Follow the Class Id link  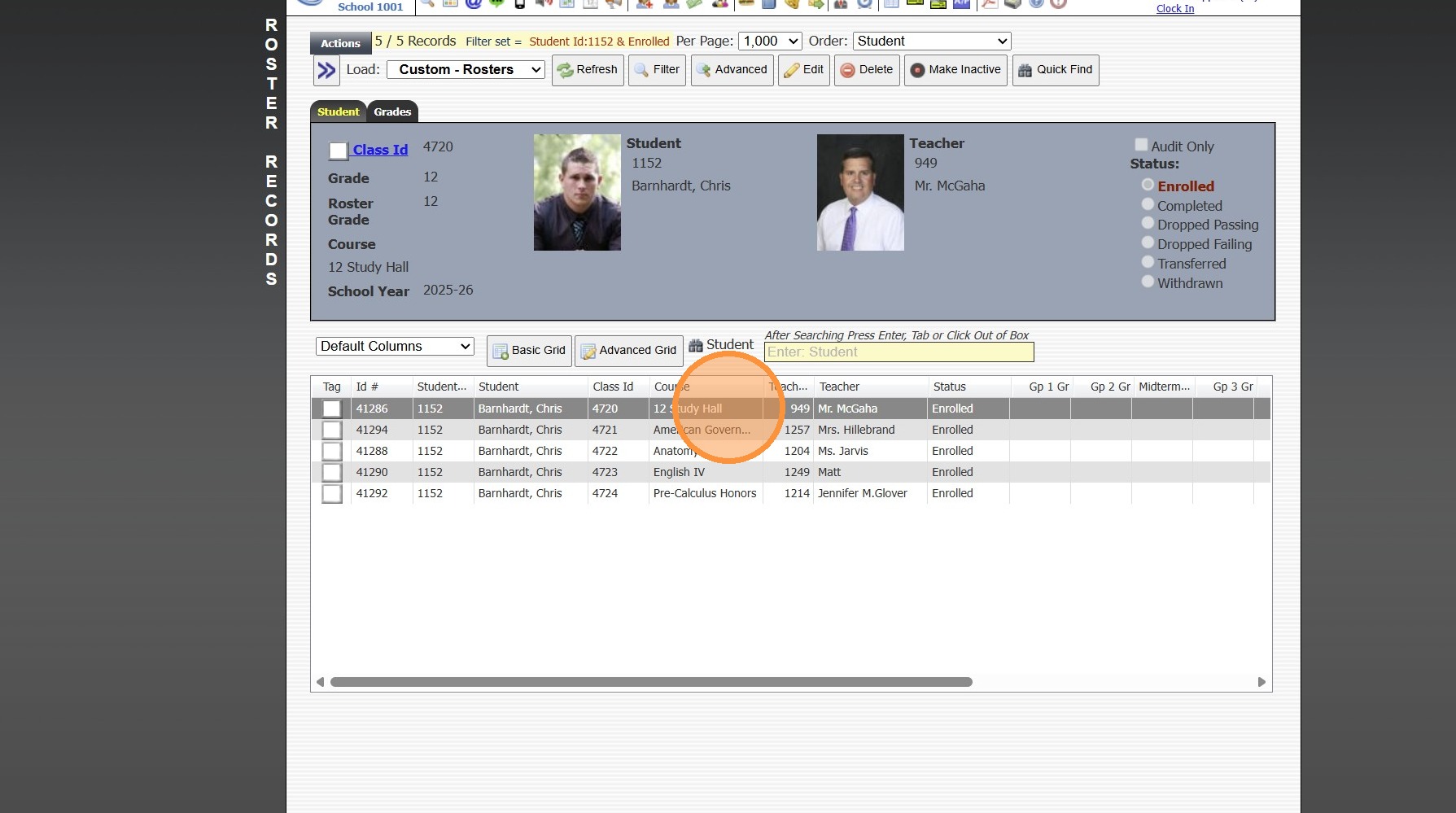coord(380,150)
